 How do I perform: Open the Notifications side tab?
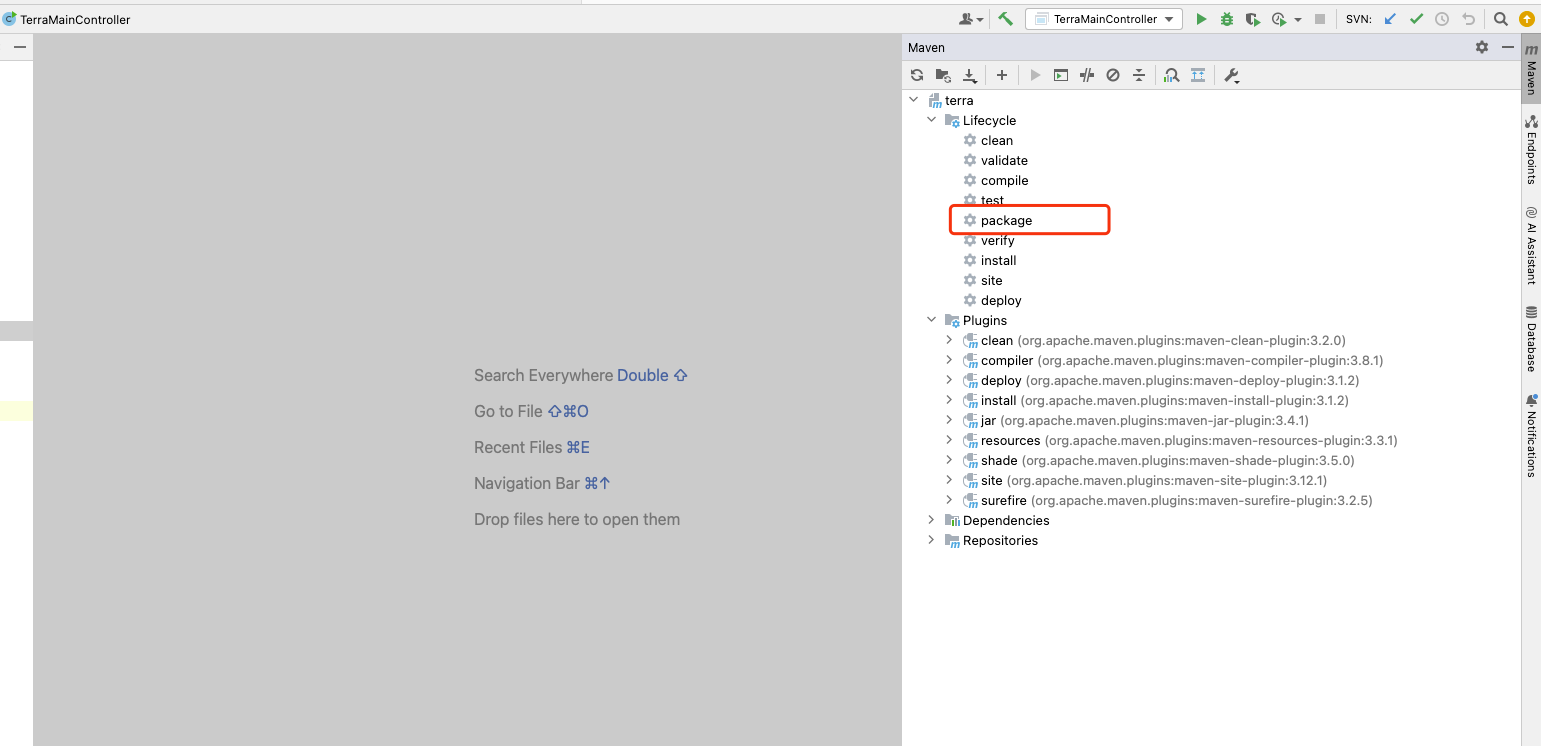pos(1531,435)
